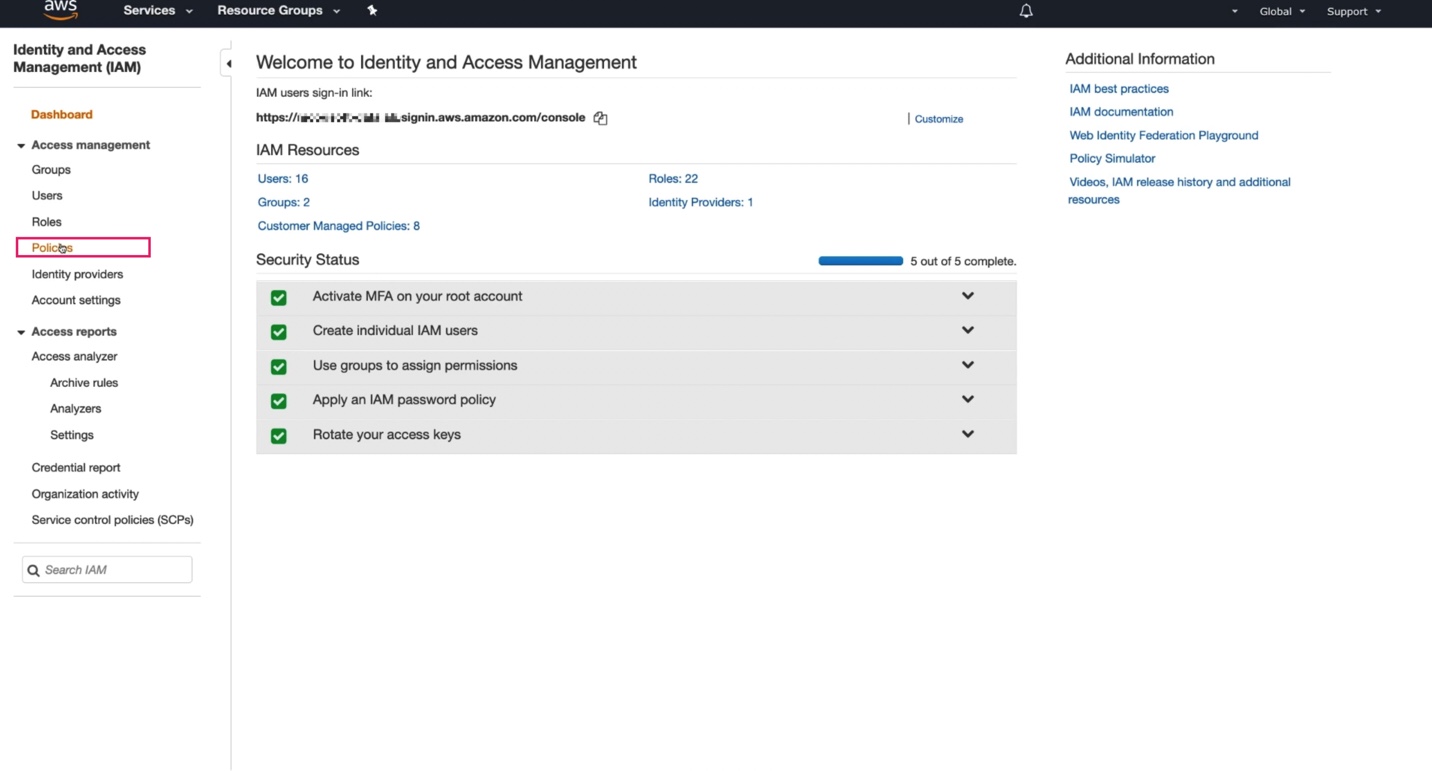This screenshot has height=771, width=1432.
Task: Open the Support menu
Action: 1354,12
